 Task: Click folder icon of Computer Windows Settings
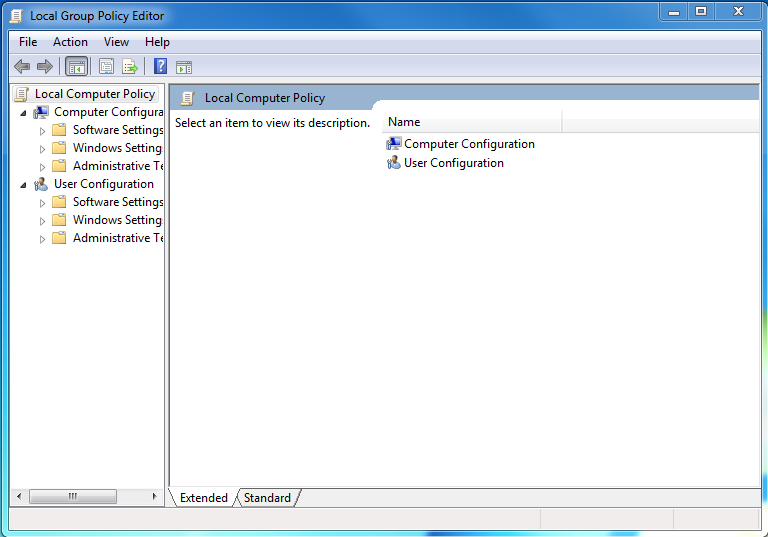pos(59,148)
